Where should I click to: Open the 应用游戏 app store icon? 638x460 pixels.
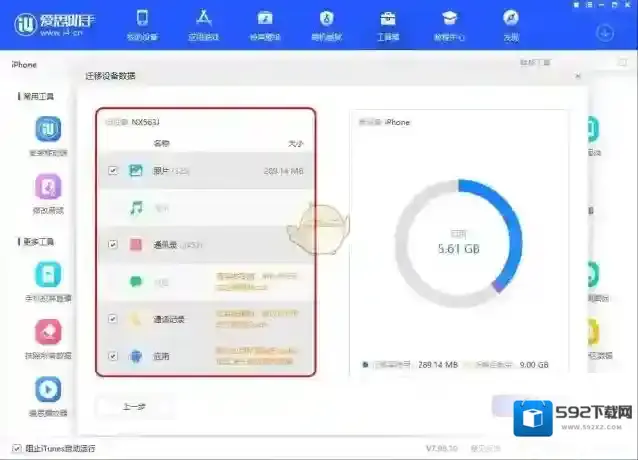tap(203, 24)
